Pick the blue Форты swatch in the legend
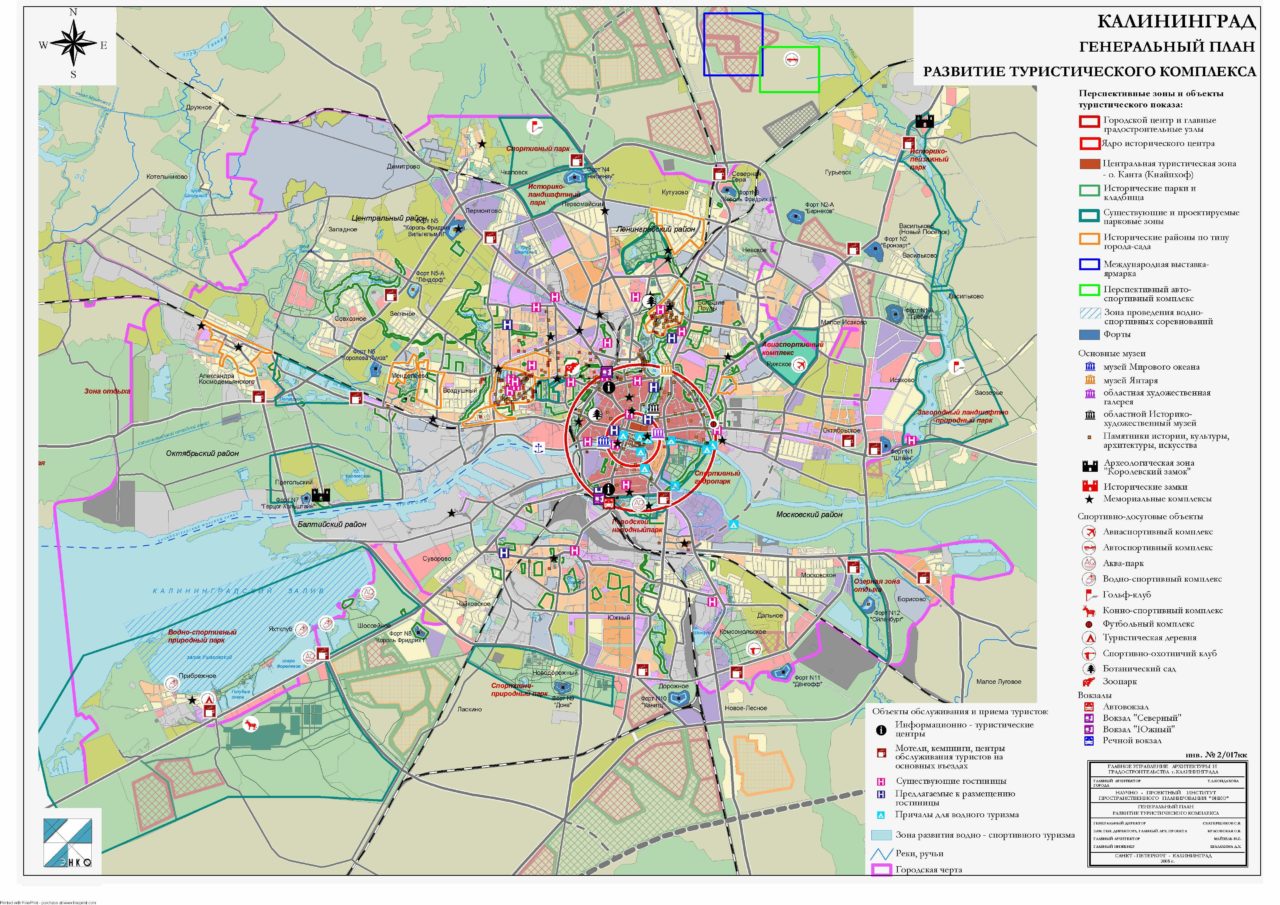This screenshot has height=905, width=1280. (x=1087, y=335)
